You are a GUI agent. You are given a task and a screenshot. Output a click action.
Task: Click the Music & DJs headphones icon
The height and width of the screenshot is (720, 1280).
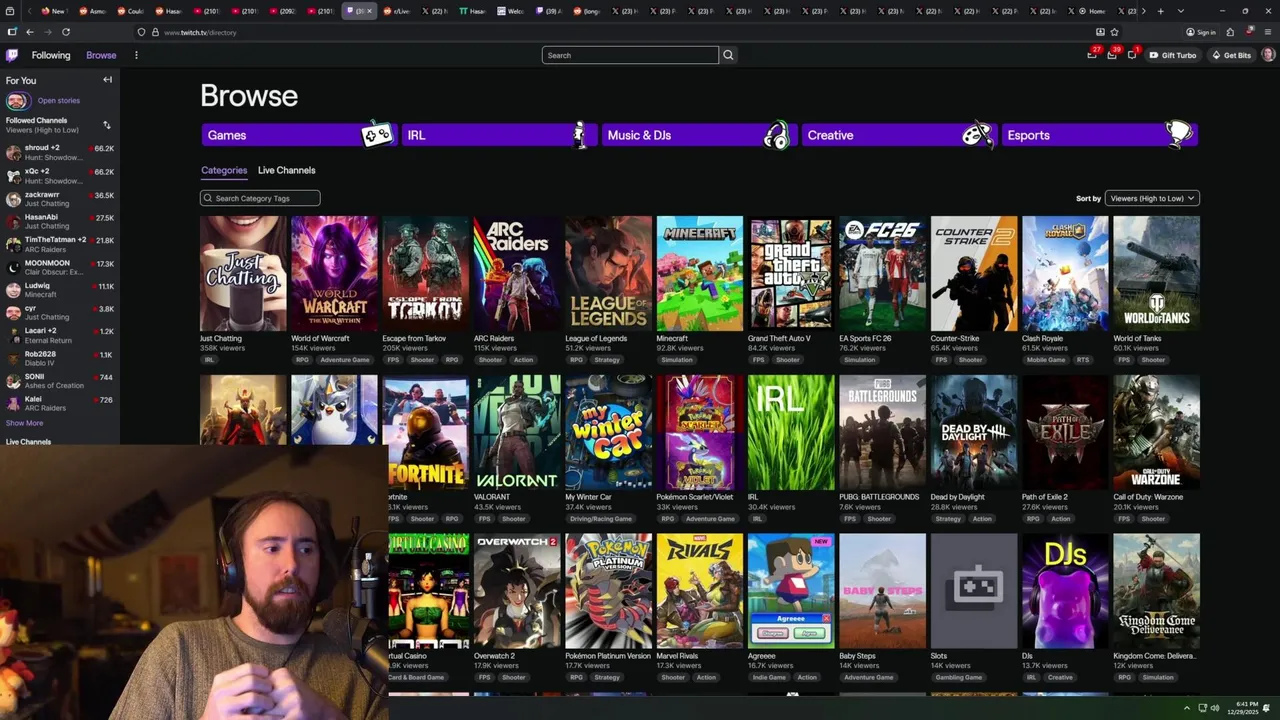[777, 135]
